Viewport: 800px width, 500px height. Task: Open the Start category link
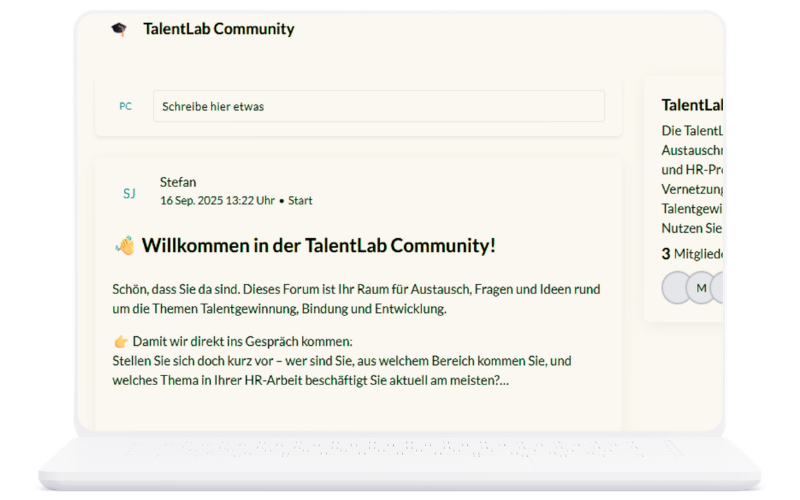point(300,201)
